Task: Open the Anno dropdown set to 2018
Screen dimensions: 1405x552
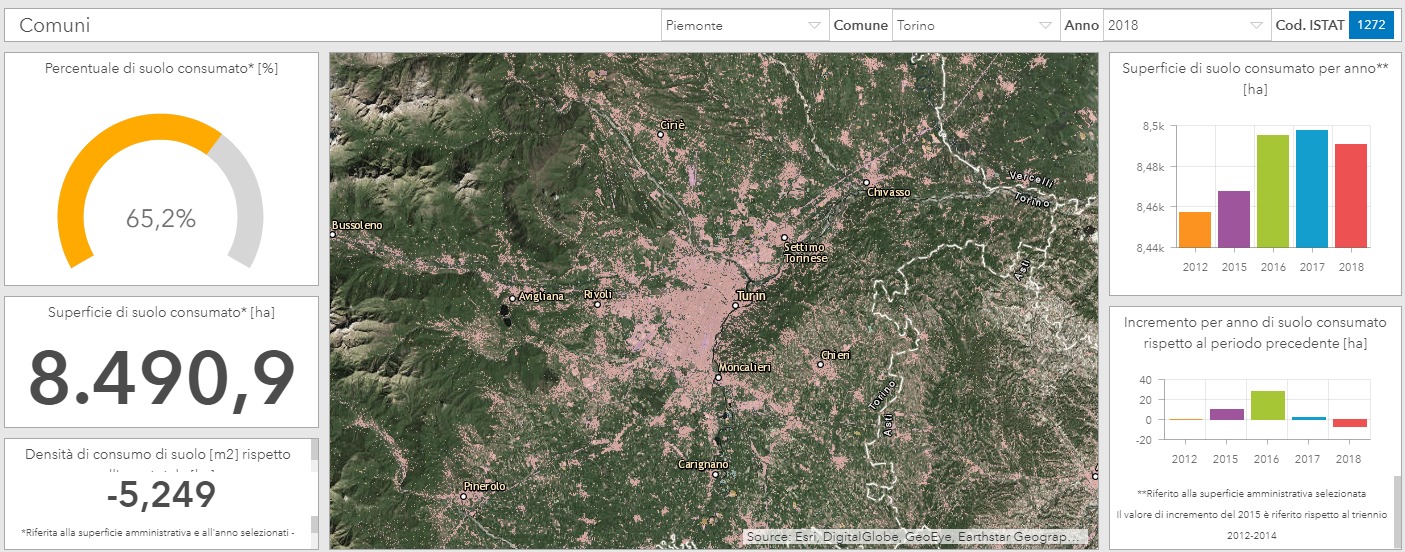Action: click(1185, 26)
